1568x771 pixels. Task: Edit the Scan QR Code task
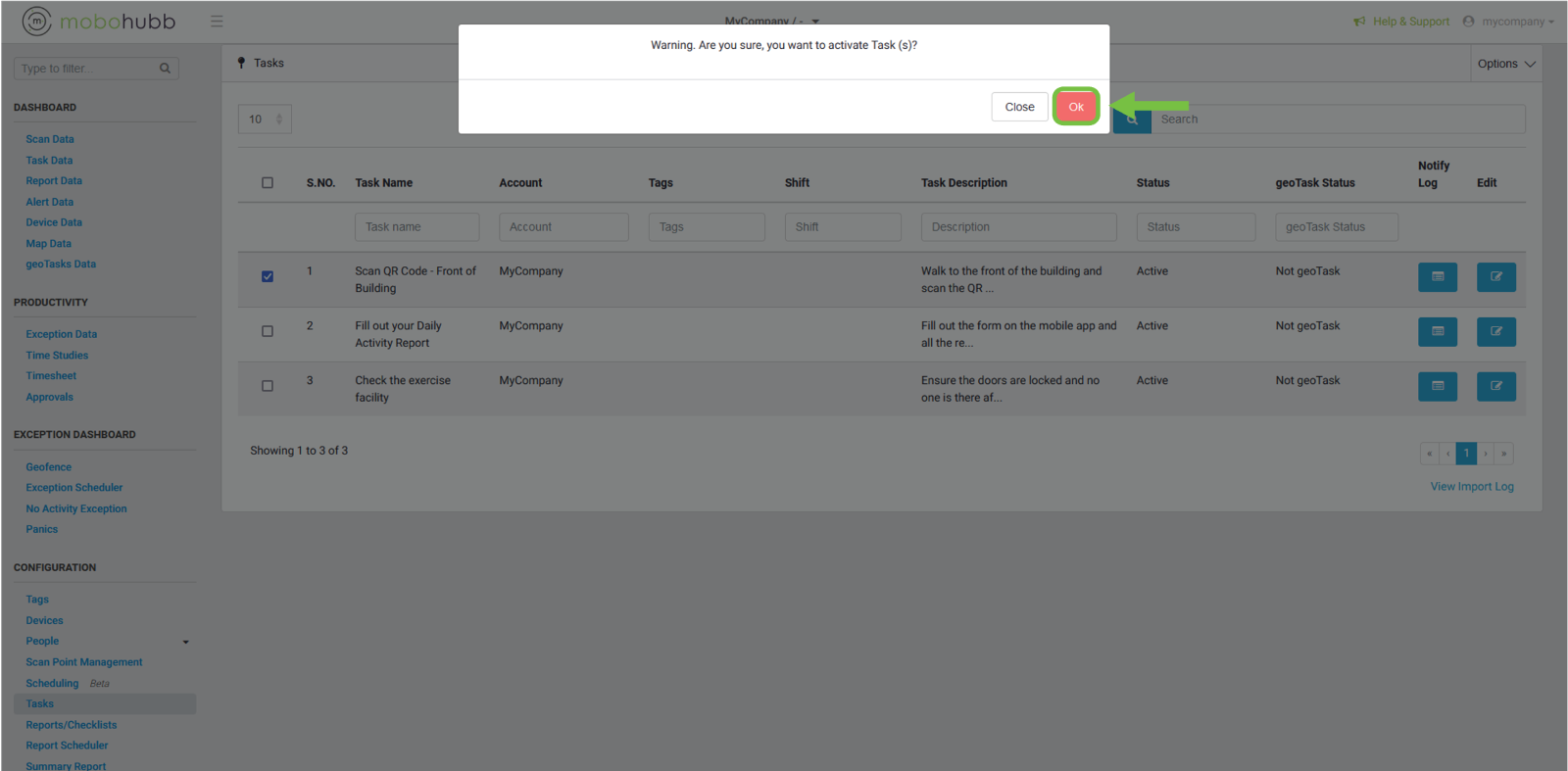coord(1495,277)
